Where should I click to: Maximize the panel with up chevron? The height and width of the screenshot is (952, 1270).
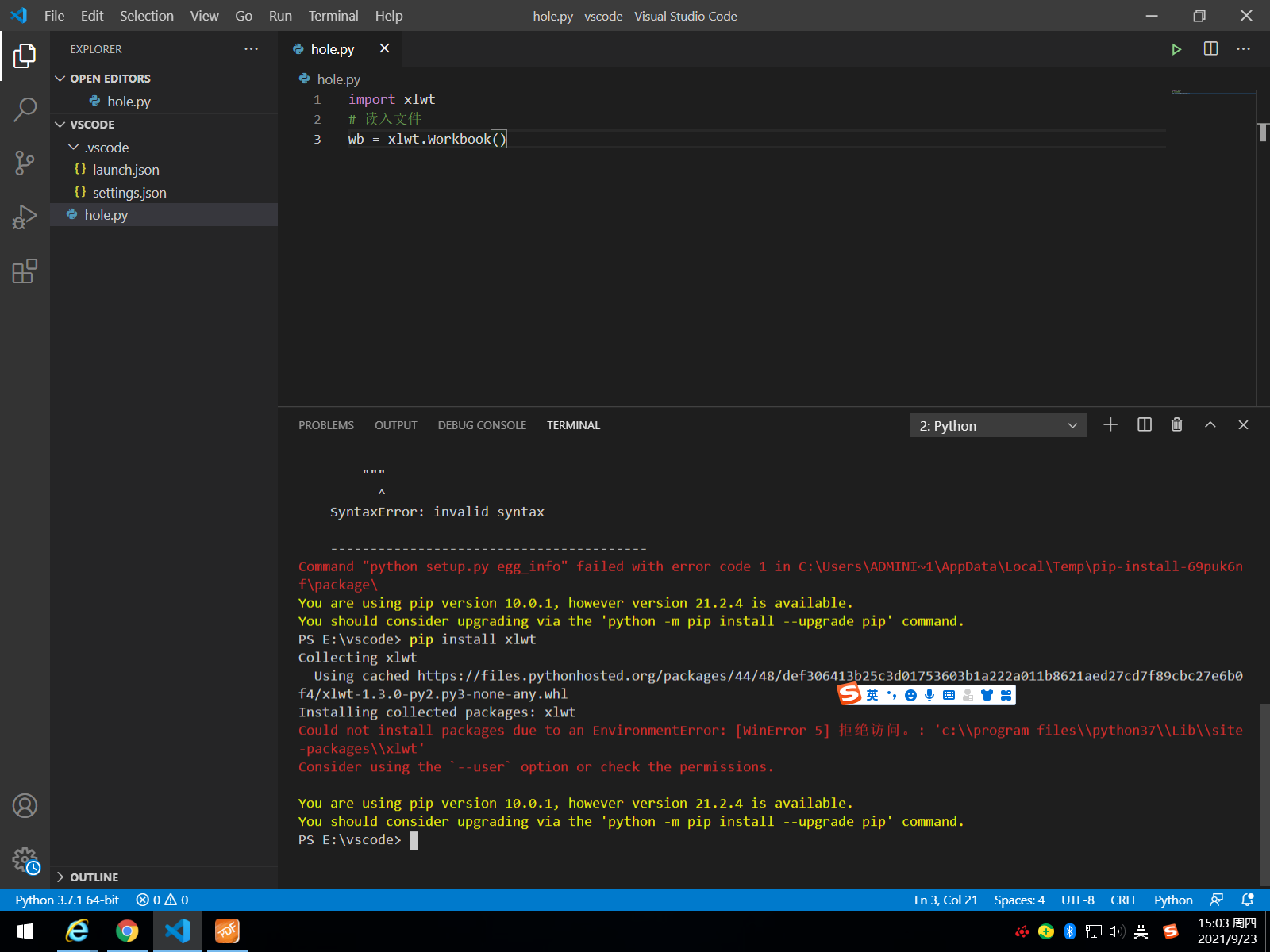point(1210,425)
